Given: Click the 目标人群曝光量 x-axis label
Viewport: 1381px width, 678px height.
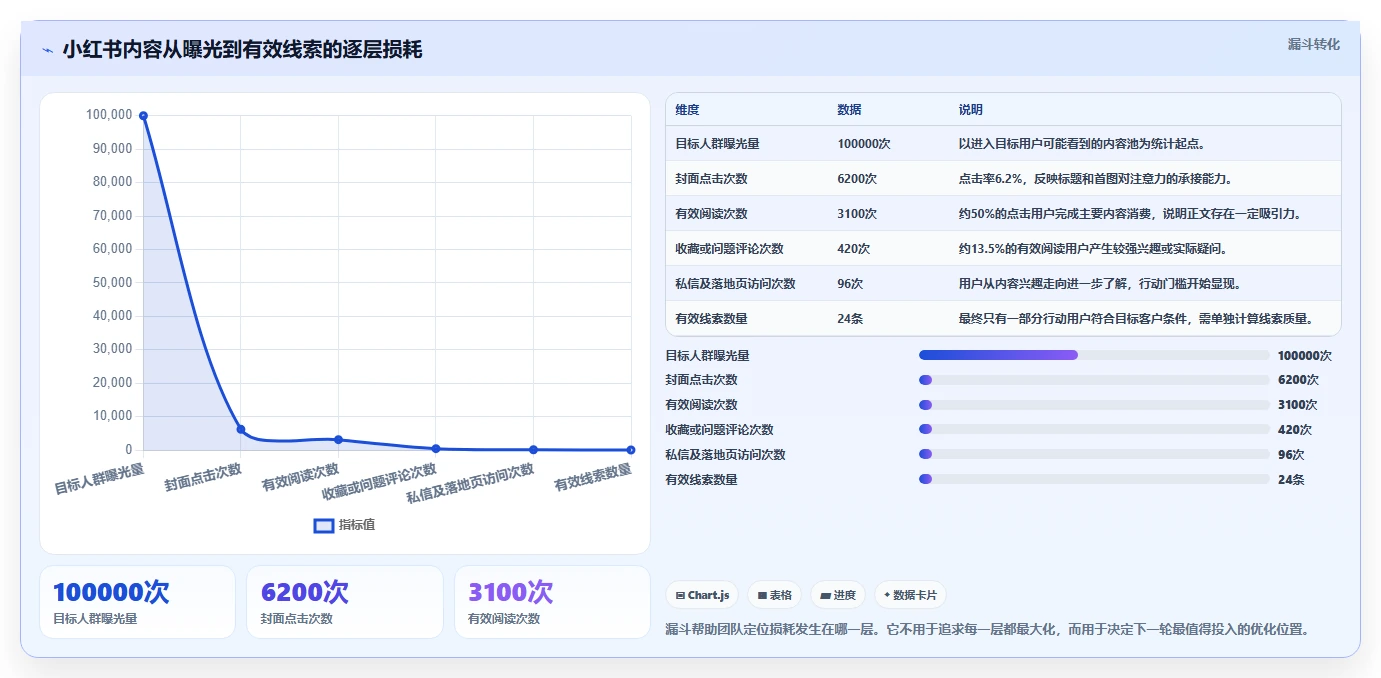Looking at the screenshot, I should coord(99,479).
